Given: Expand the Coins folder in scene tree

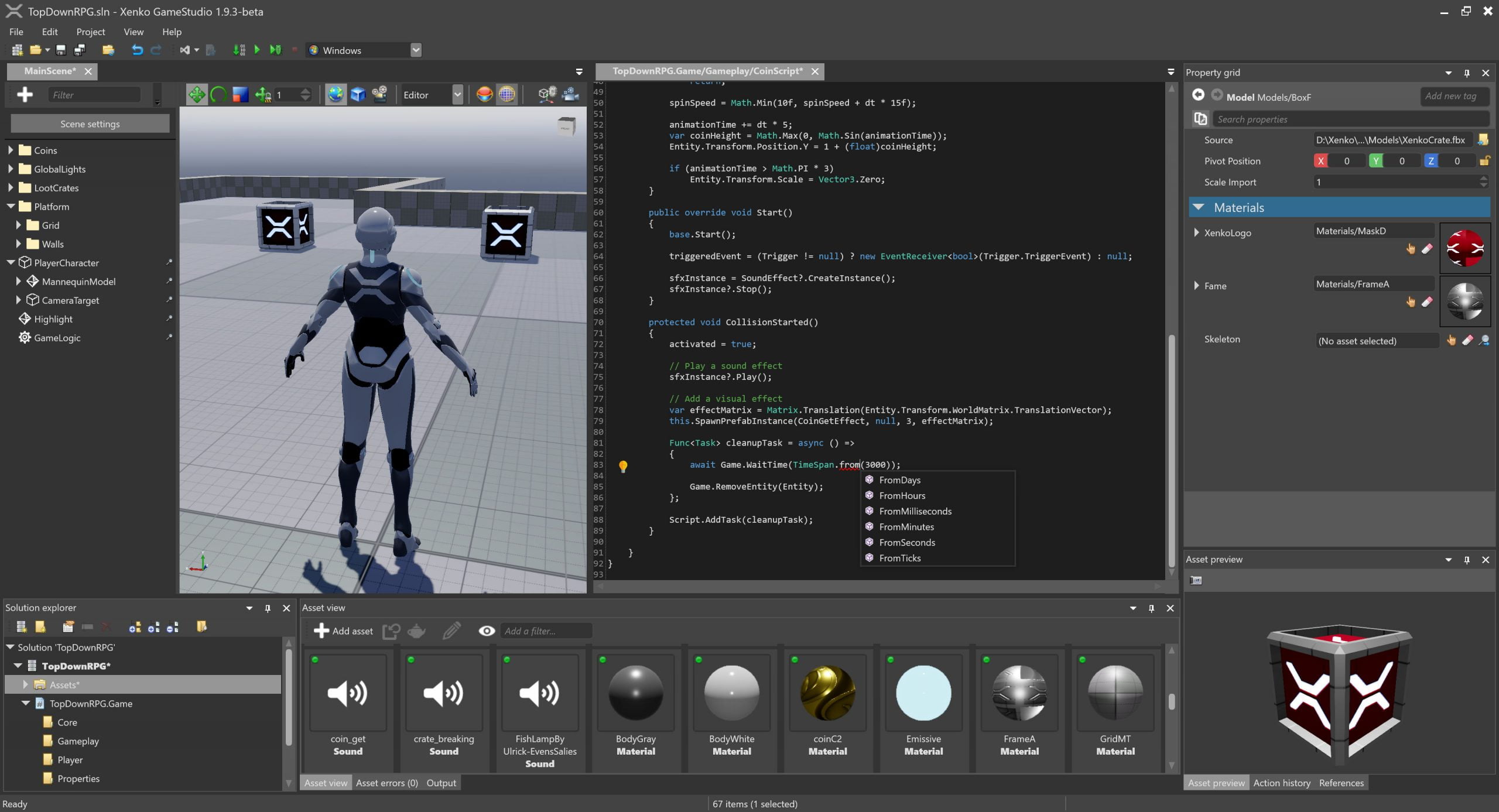Looking at the screenshot, I should coord(11,150).
